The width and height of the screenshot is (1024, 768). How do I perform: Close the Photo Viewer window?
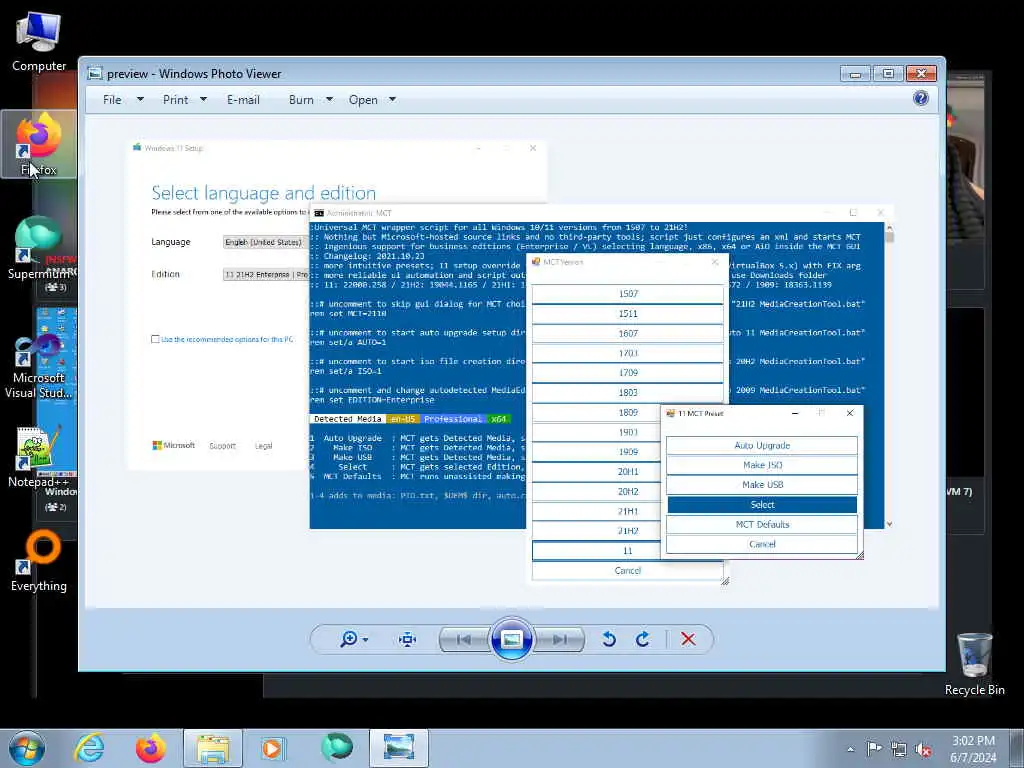coord(921,74)
